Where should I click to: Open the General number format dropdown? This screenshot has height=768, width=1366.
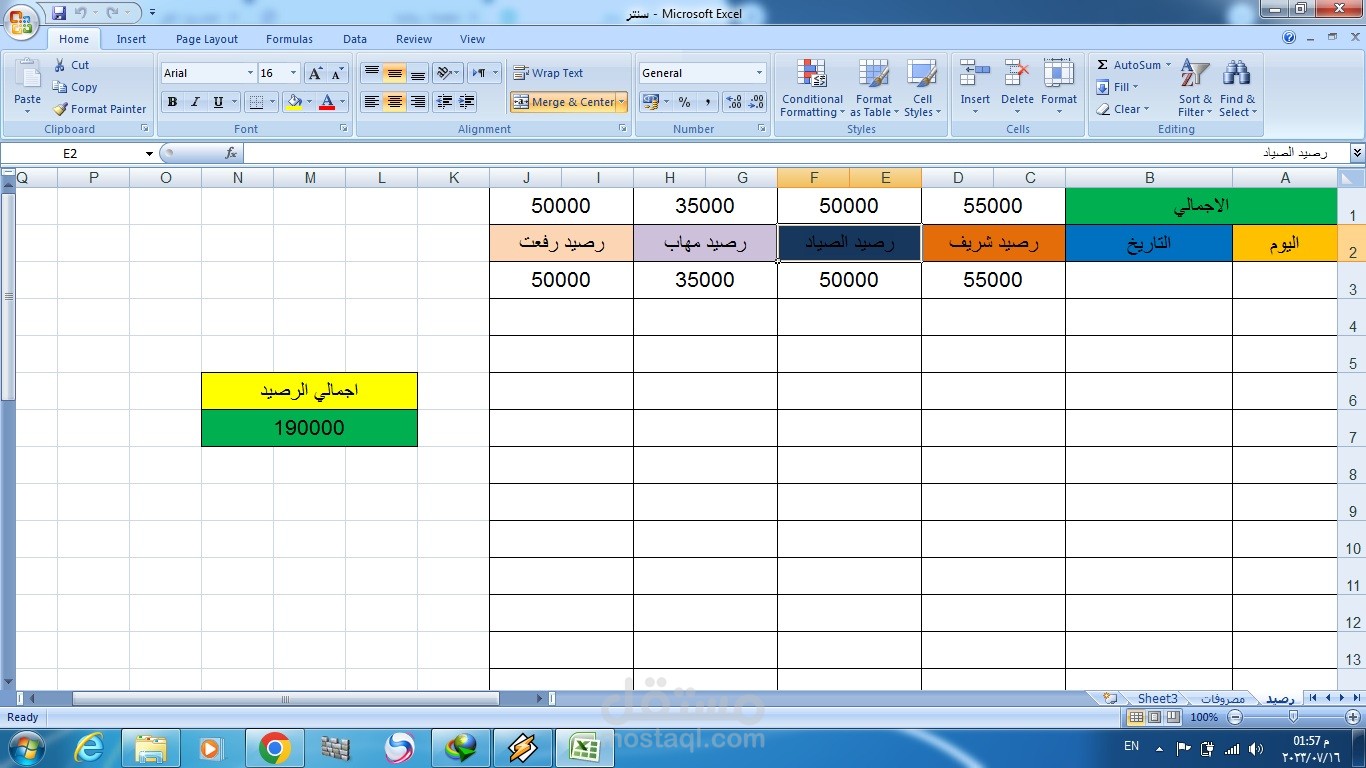(x=759, y=73)
